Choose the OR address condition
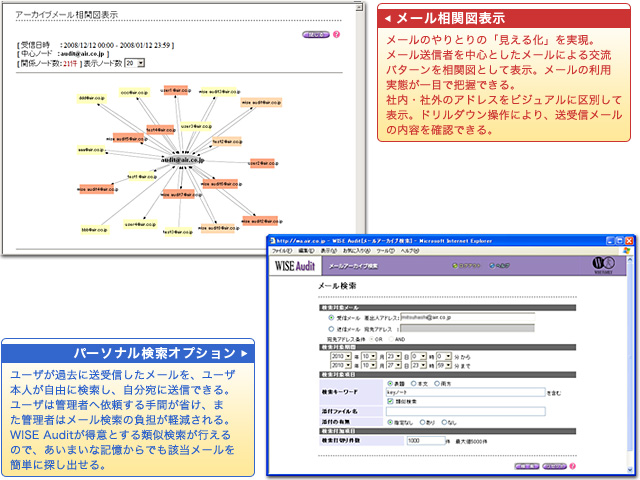Screen dimensions: 640x480 point(371,339)
